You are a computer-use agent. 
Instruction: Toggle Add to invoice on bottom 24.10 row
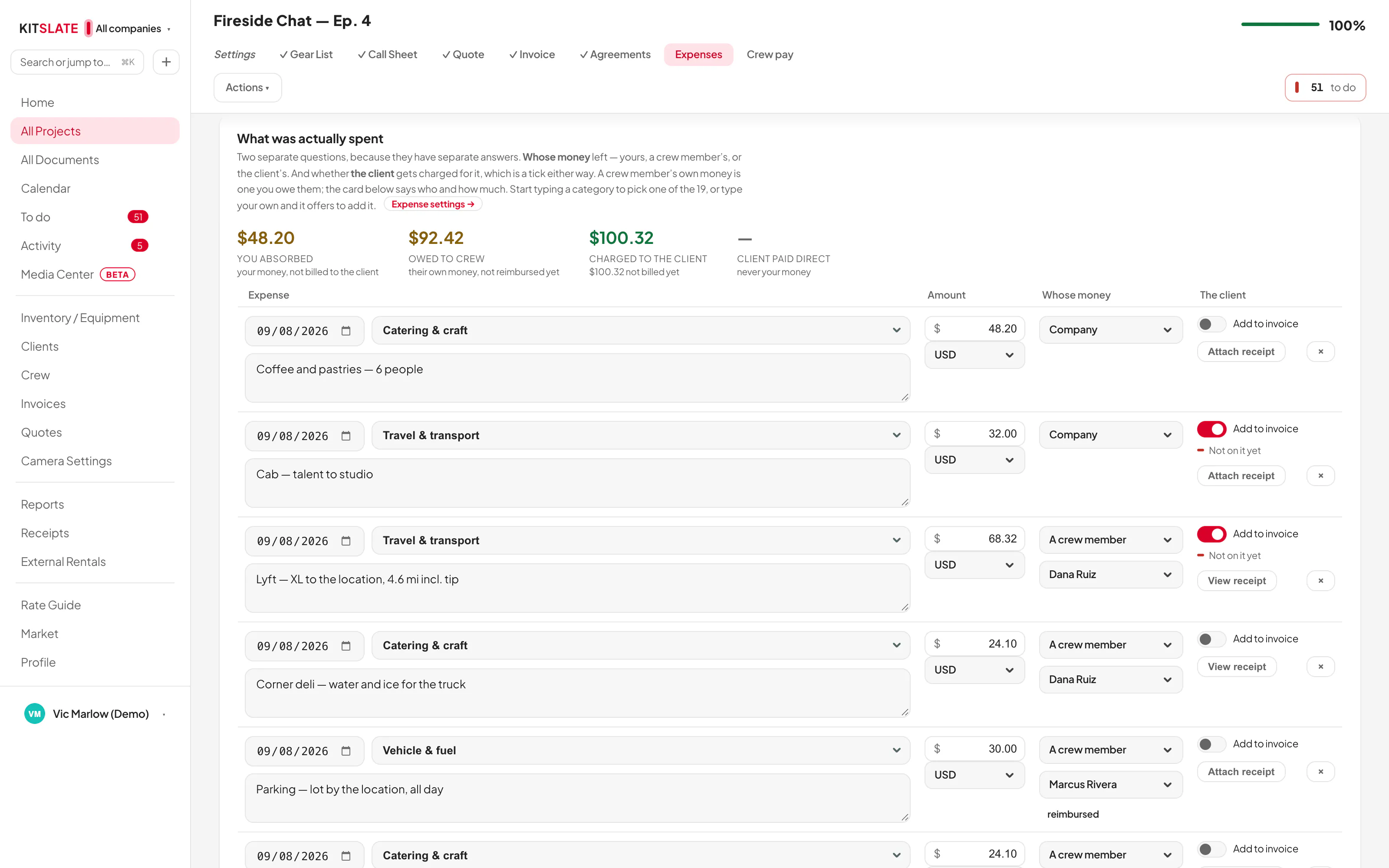click(x=1211, y=849)
